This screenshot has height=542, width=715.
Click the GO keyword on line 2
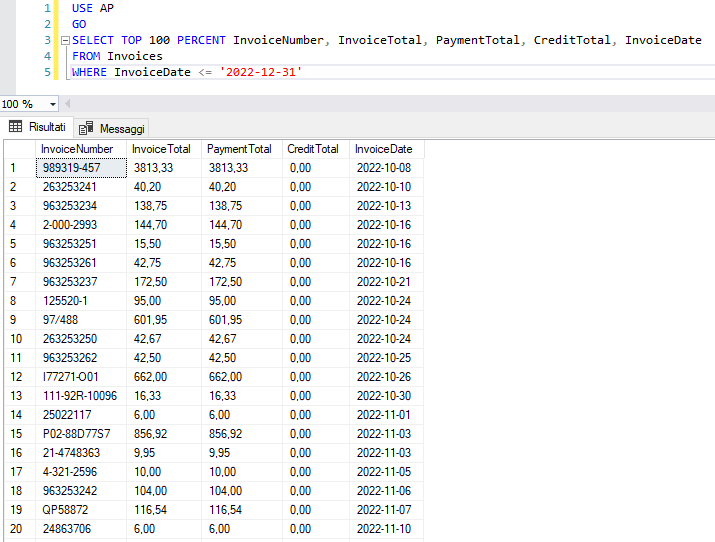tap(79, 24)
